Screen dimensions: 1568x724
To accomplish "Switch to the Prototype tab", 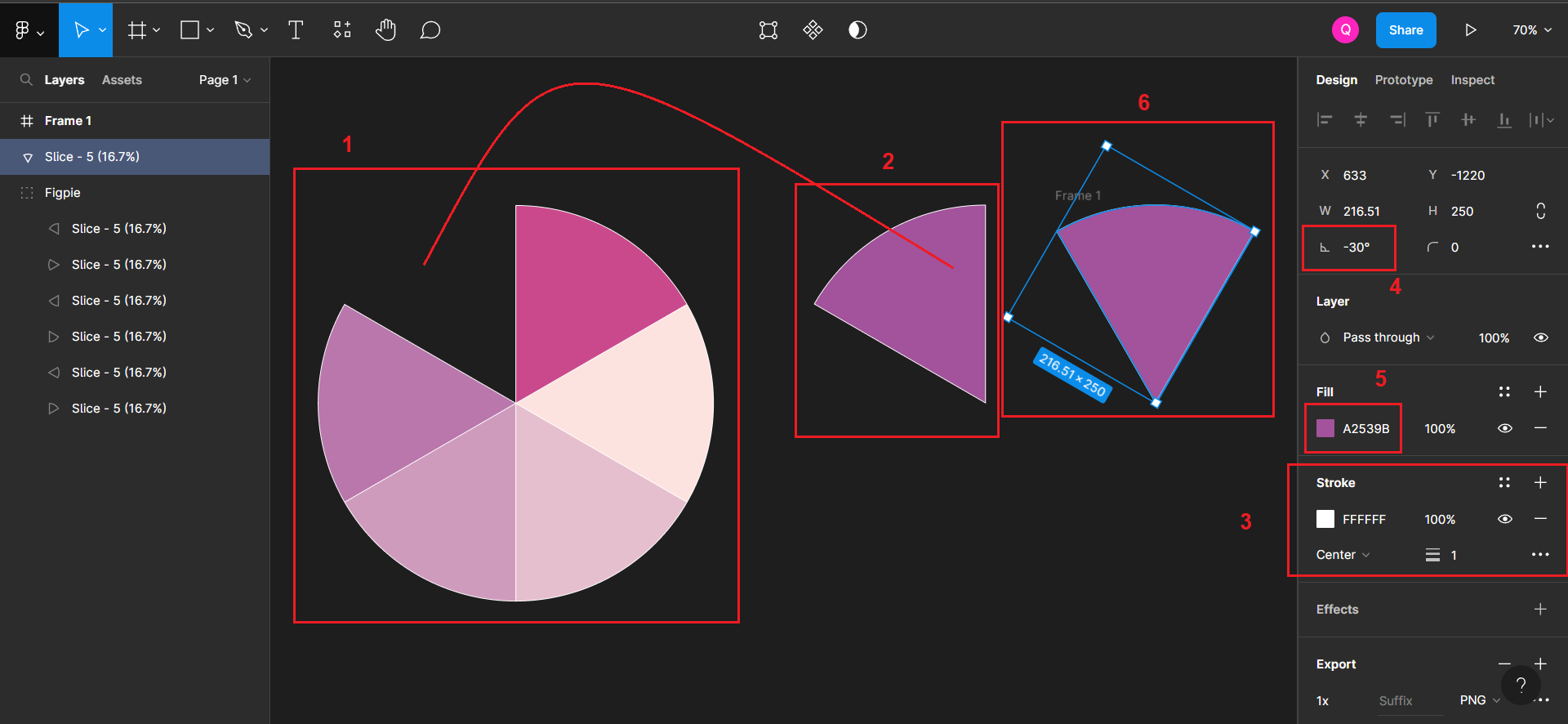I will [1403, 80].
